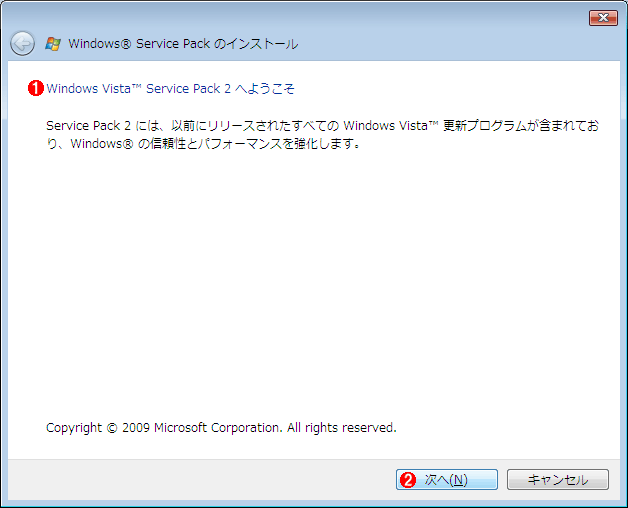Screen dimensions: 628x508
Task: Click the red number 1 marker
Action: pos(36,88)
